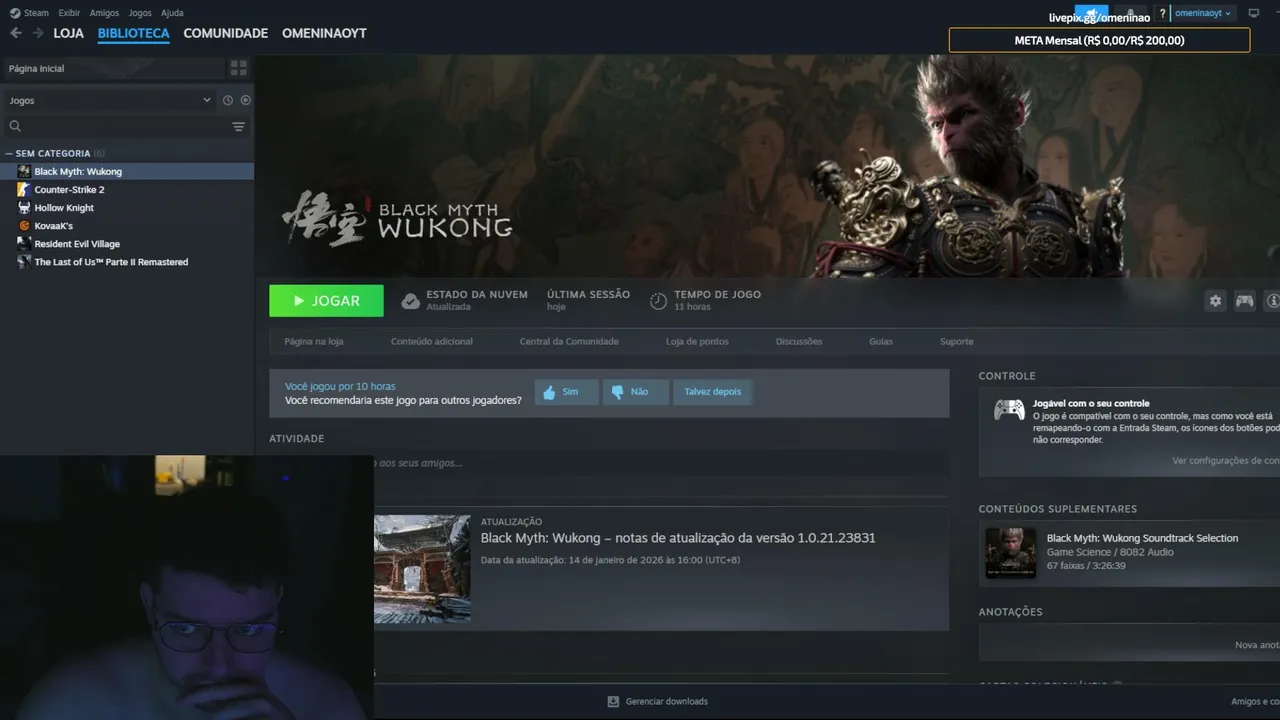Screen dimensions: 1280x720
Task: Open advanced filter options icon
Action: [238, 126]
